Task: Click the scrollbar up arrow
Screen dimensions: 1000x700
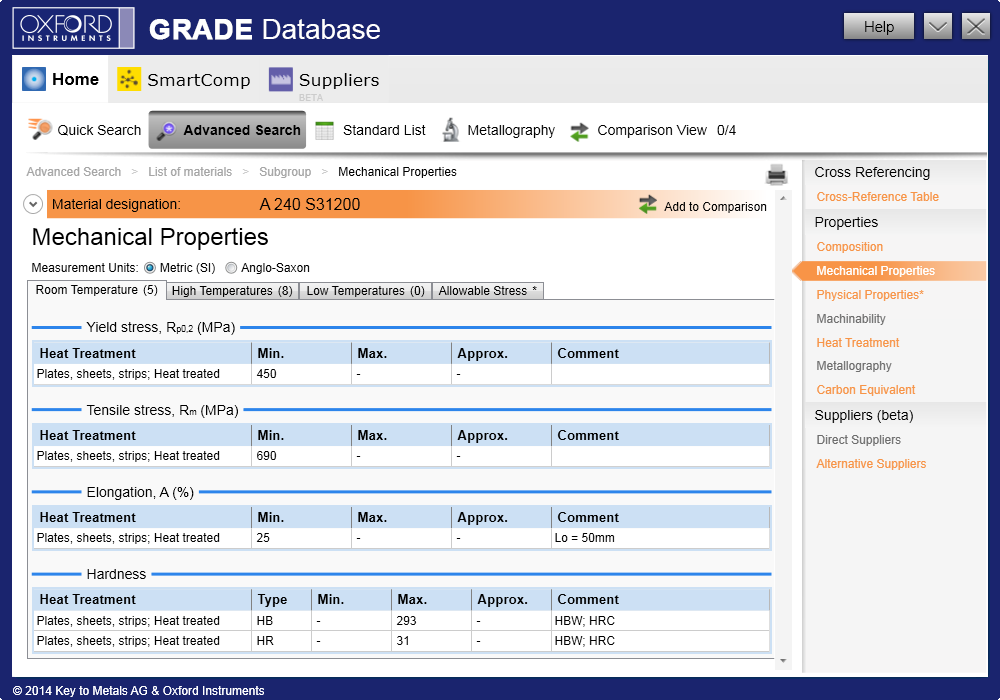Action: click(783, 198)
